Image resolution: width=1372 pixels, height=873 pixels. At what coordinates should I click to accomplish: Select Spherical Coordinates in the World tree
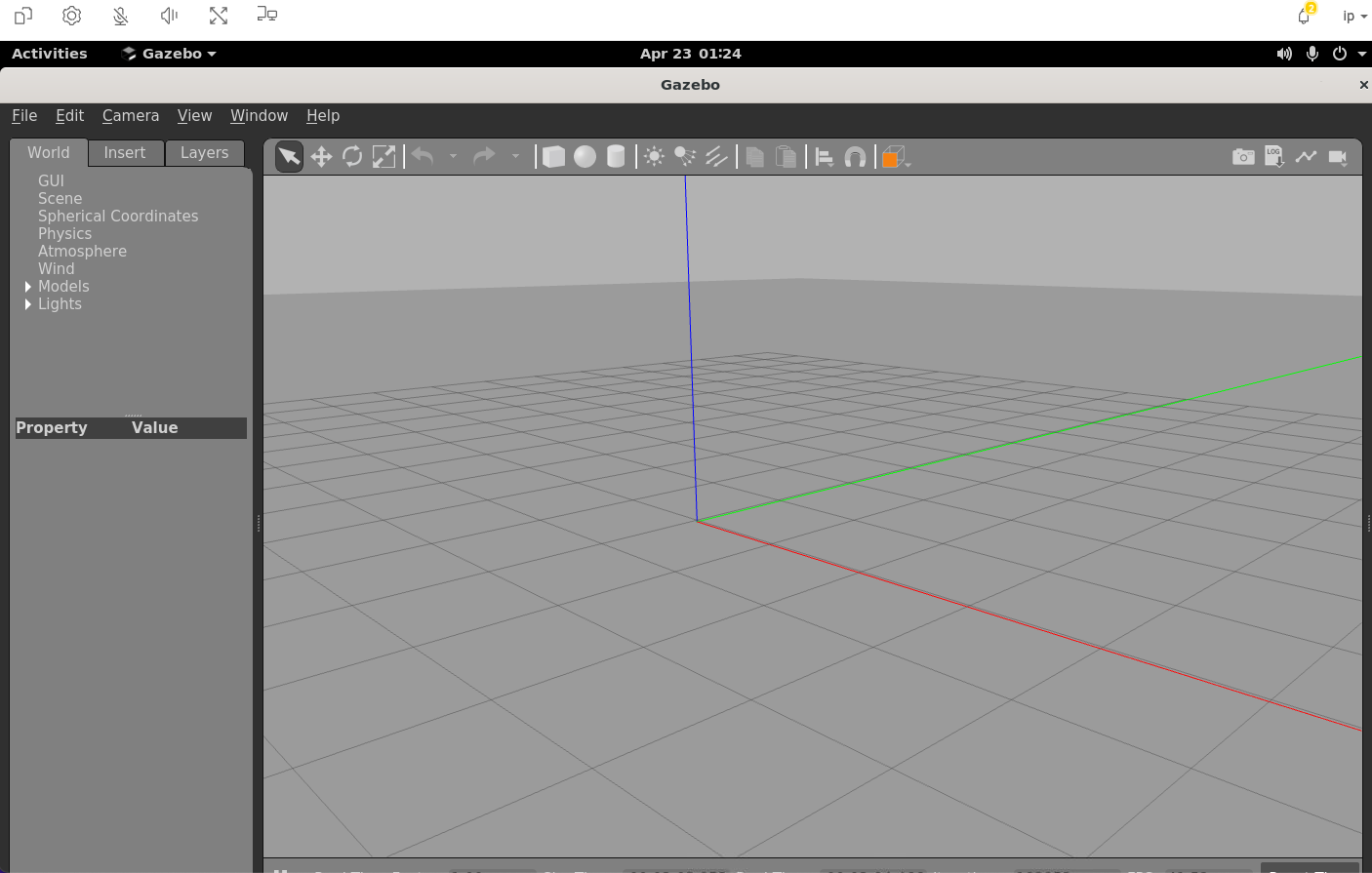(x=118, y=217)
